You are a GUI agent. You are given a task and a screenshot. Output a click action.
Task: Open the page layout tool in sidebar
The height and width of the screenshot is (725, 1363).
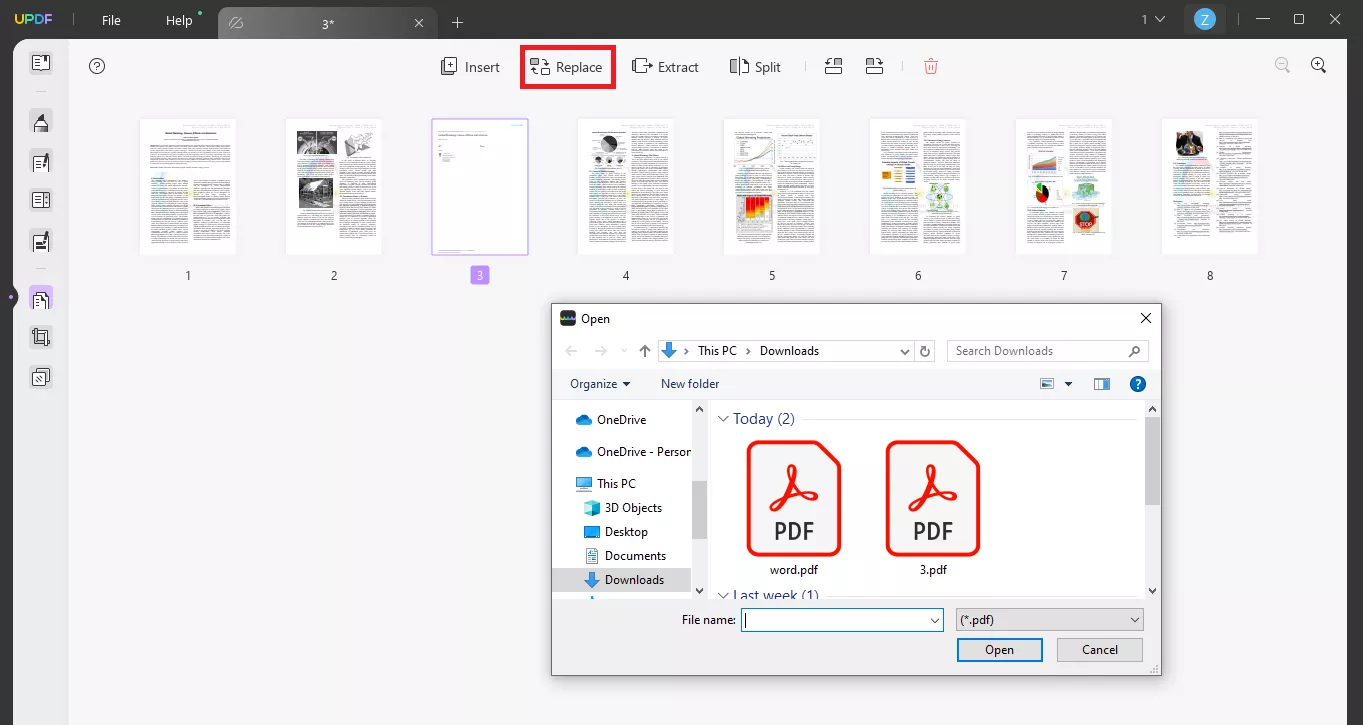(x=41, y=201)
